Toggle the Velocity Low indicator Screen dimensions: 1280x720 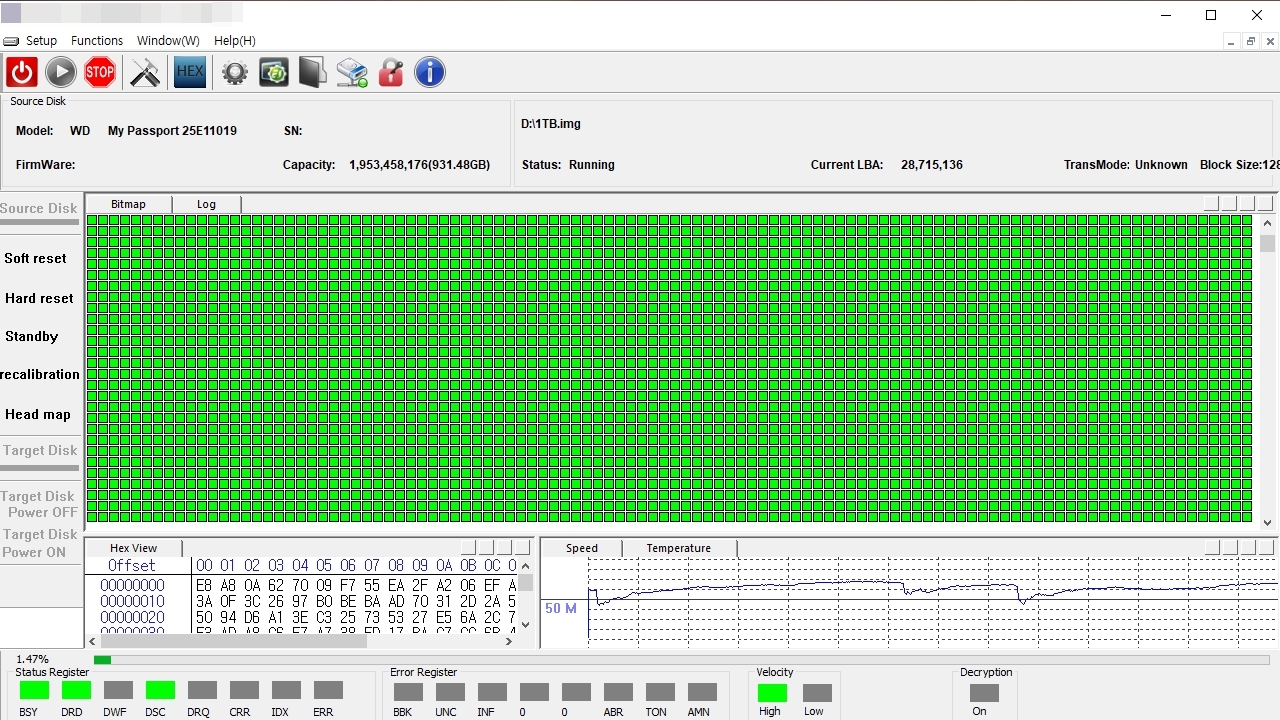[x=817, y=693]
